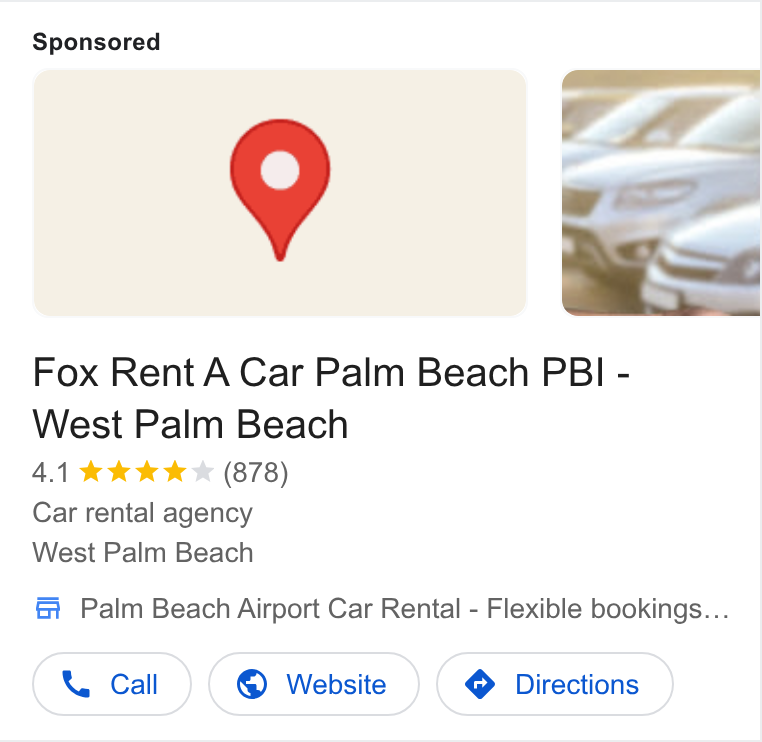762x742 pixels.
Task: Click the 4.1 rating number
Action: tap(51, 472)
